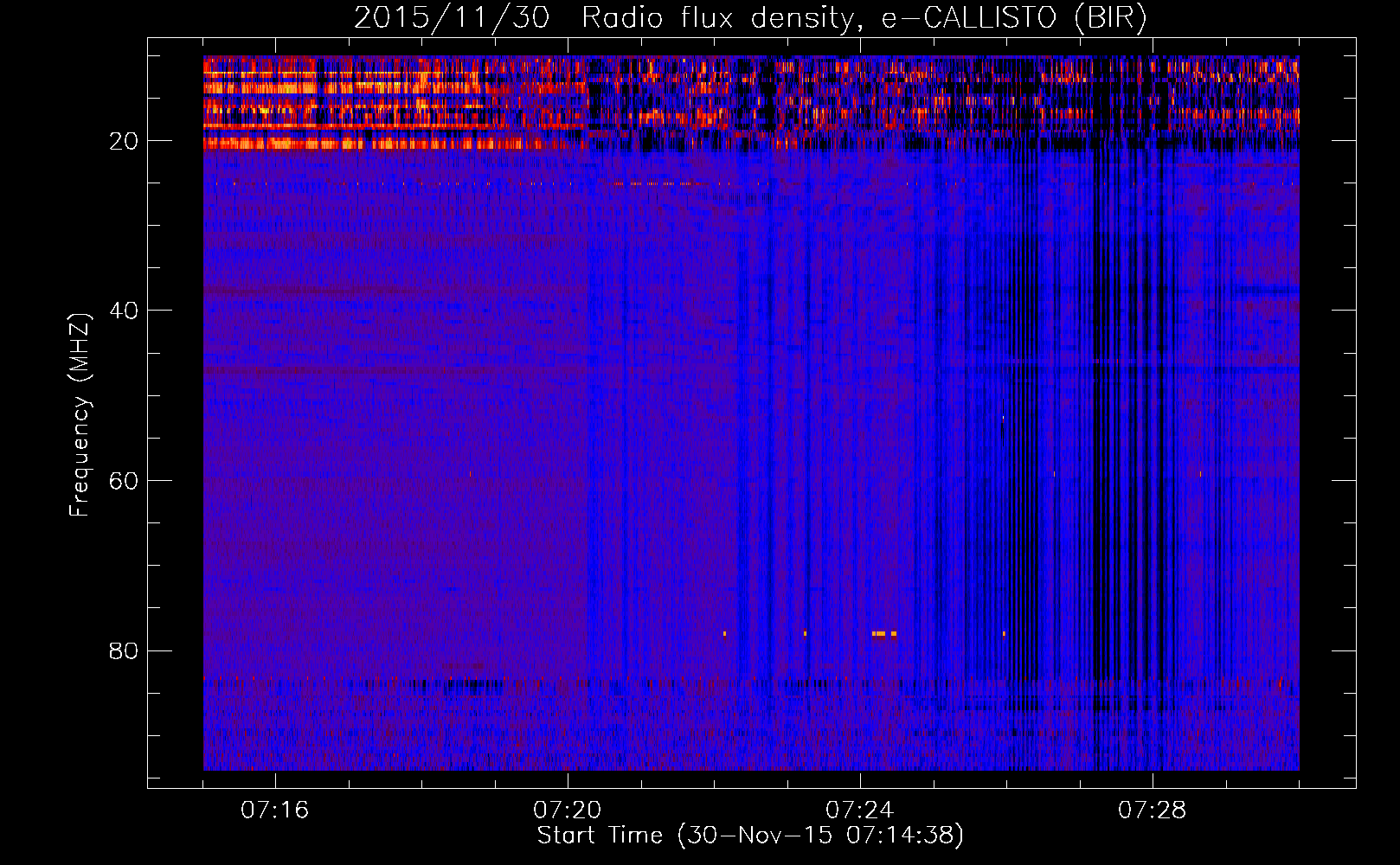
Task: Select the 60 frequency tick label
Action: (125, 481)
